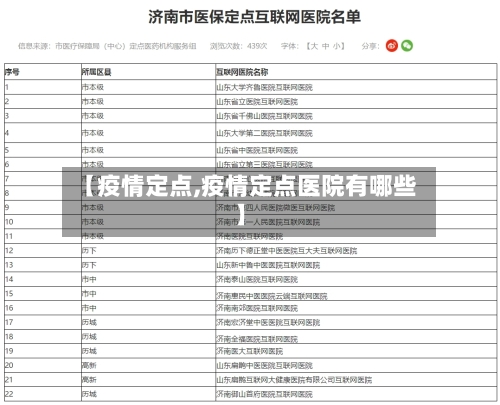Click row number 21 in 序号 column
The image size is (500, 405).
pos(9,380)
